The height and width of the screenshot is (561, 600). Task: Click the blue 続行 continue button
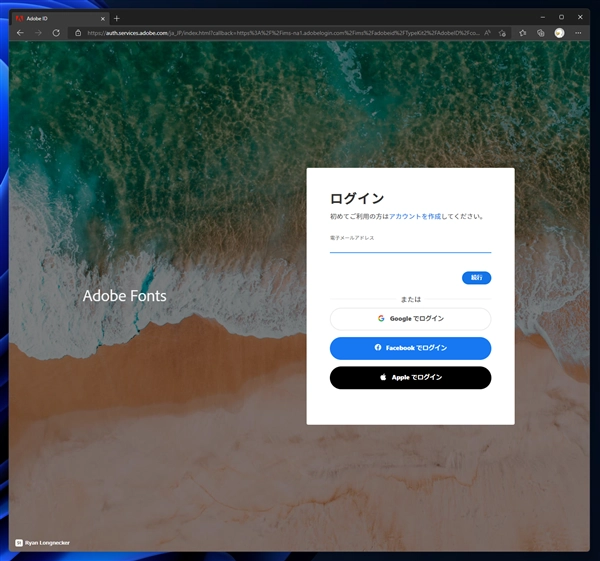pos(476,277)
